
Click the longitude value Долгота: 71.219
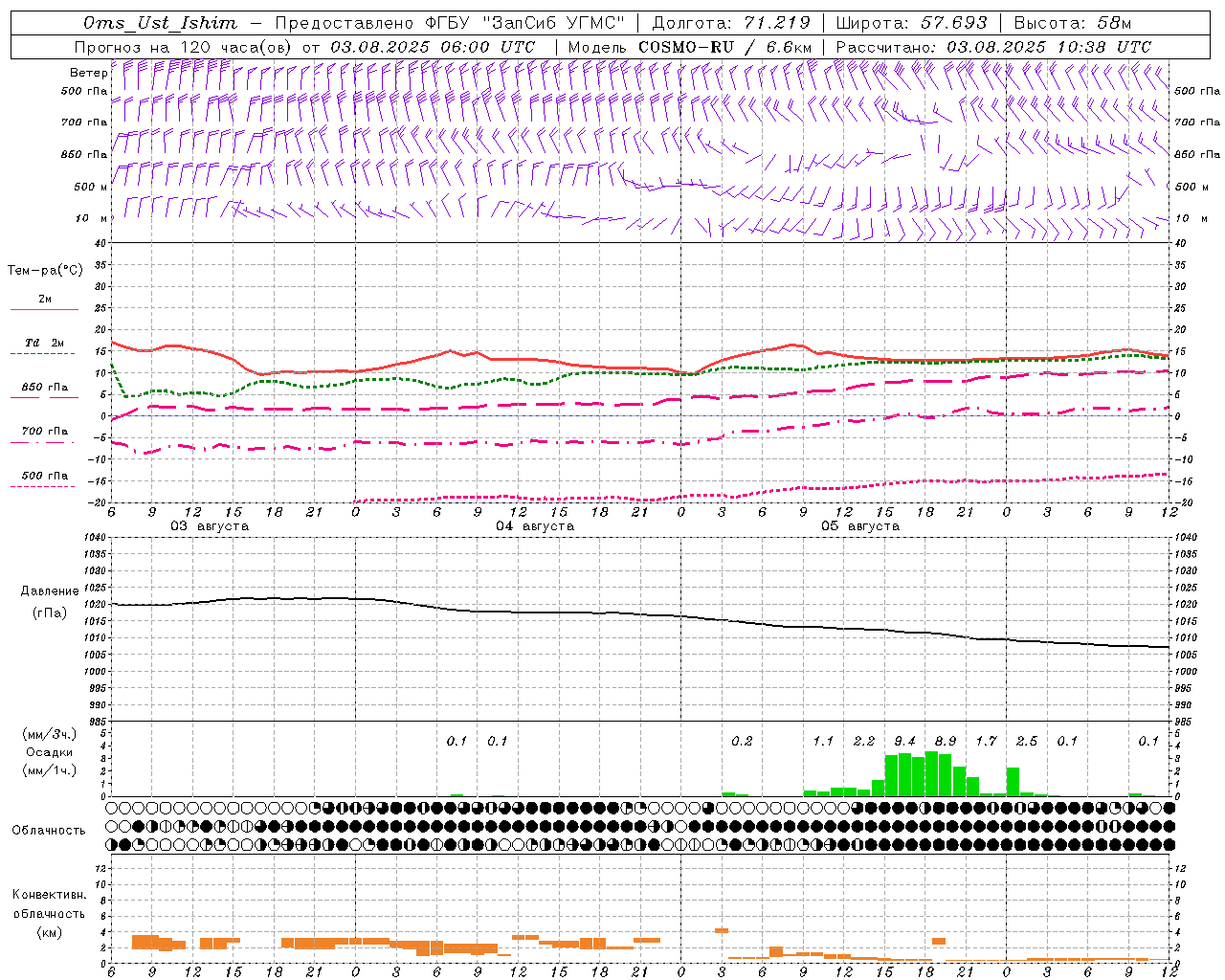pos(731,23)
